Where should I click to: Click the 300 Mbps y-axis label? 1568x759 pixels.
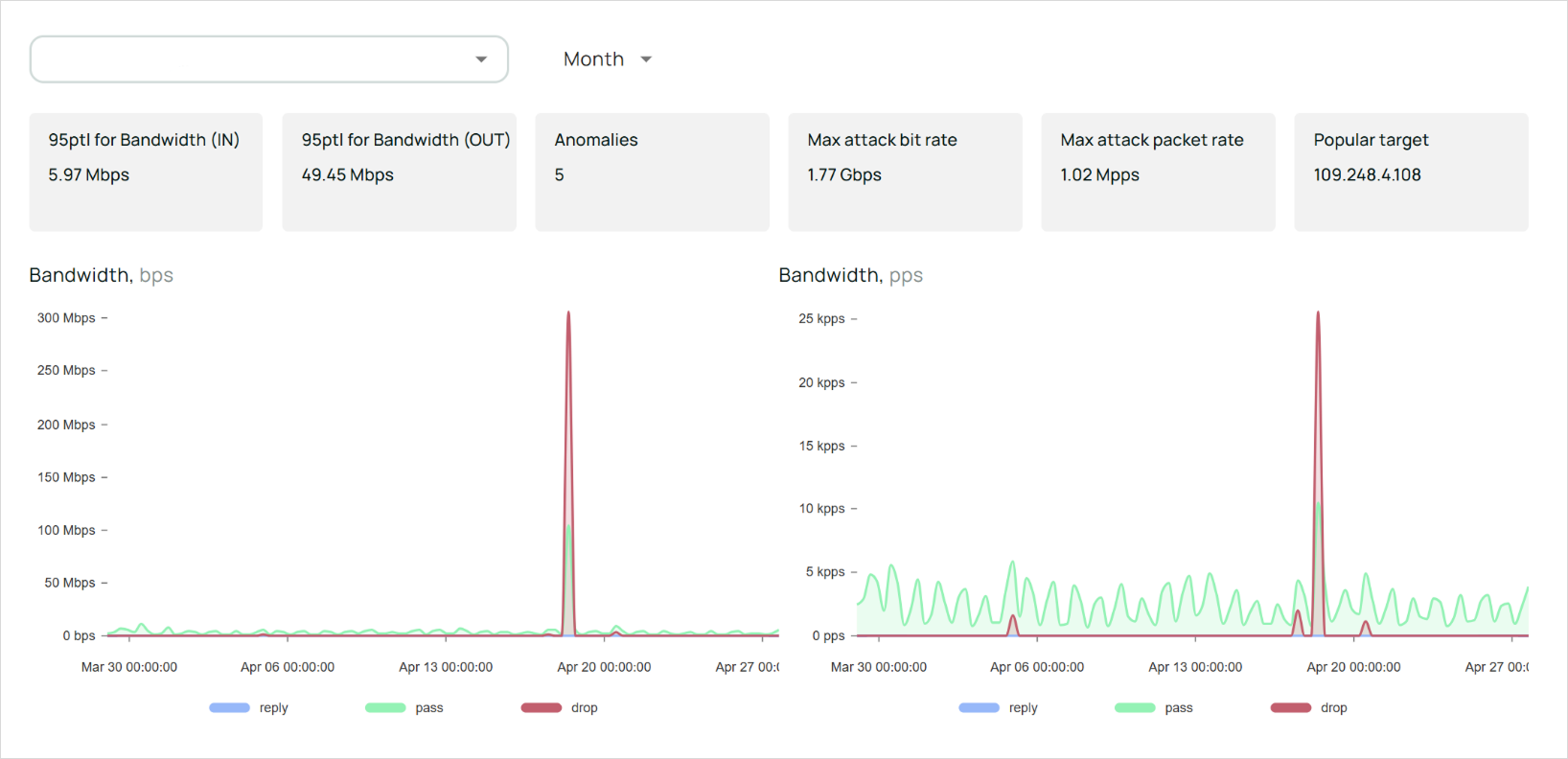pos(66,318)
